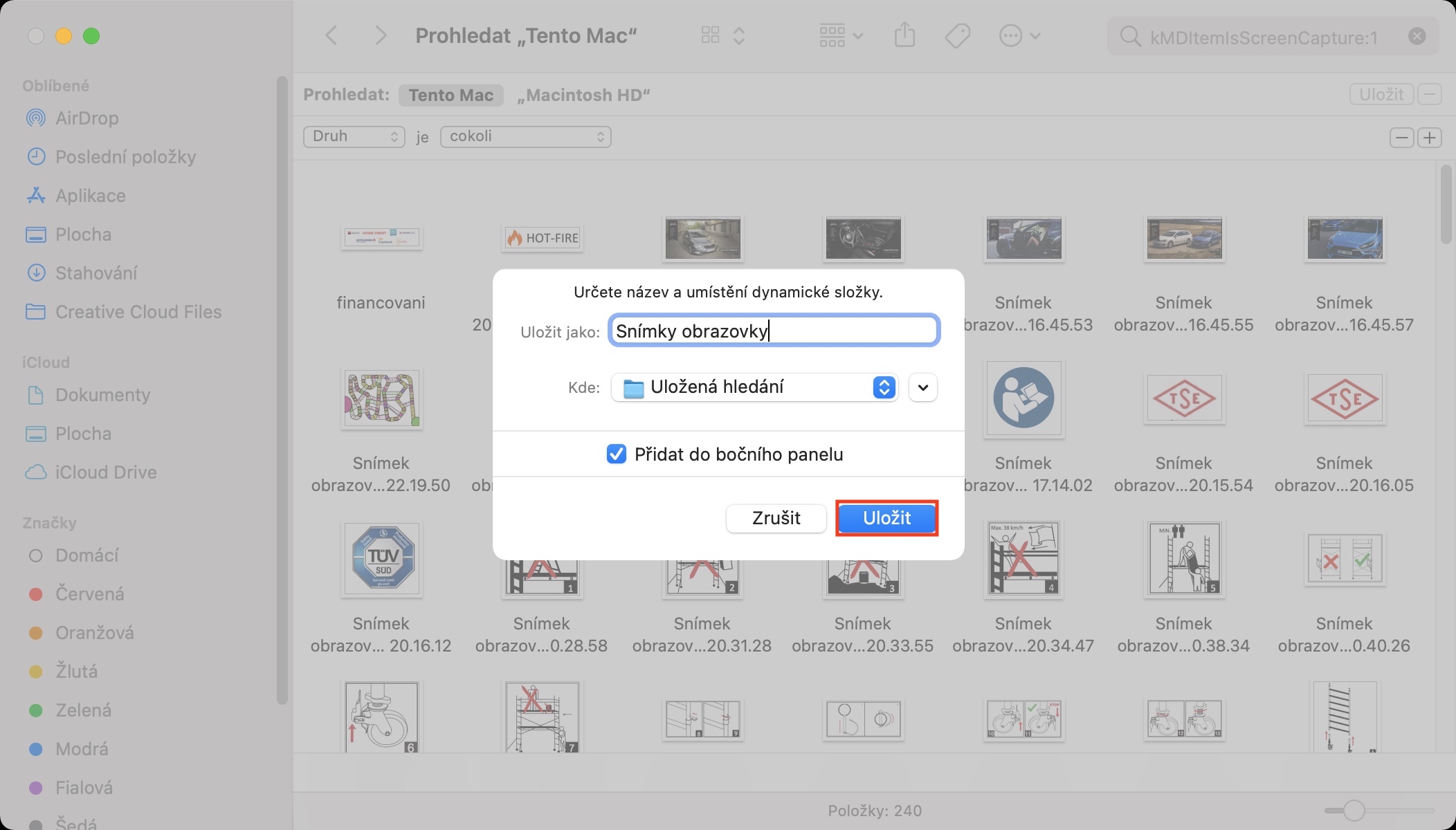The height and width of the screenshot is (830, 1456).
Task: Open AirDrop in the sidebar
Action: tap(87, 118)
